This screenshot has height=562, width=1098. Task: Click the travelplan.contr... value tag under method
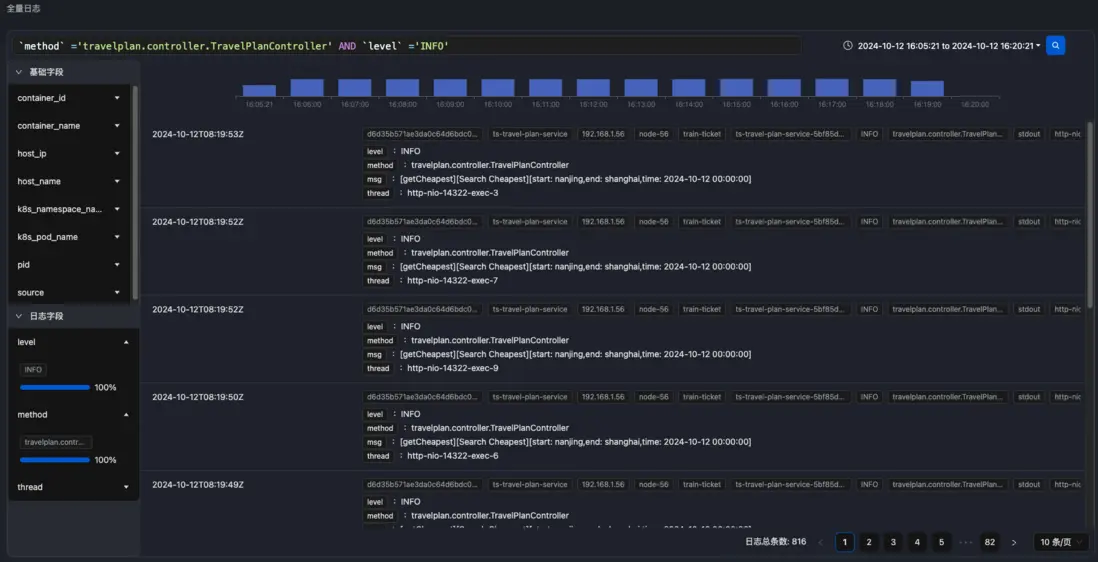(x=56, y=442)
